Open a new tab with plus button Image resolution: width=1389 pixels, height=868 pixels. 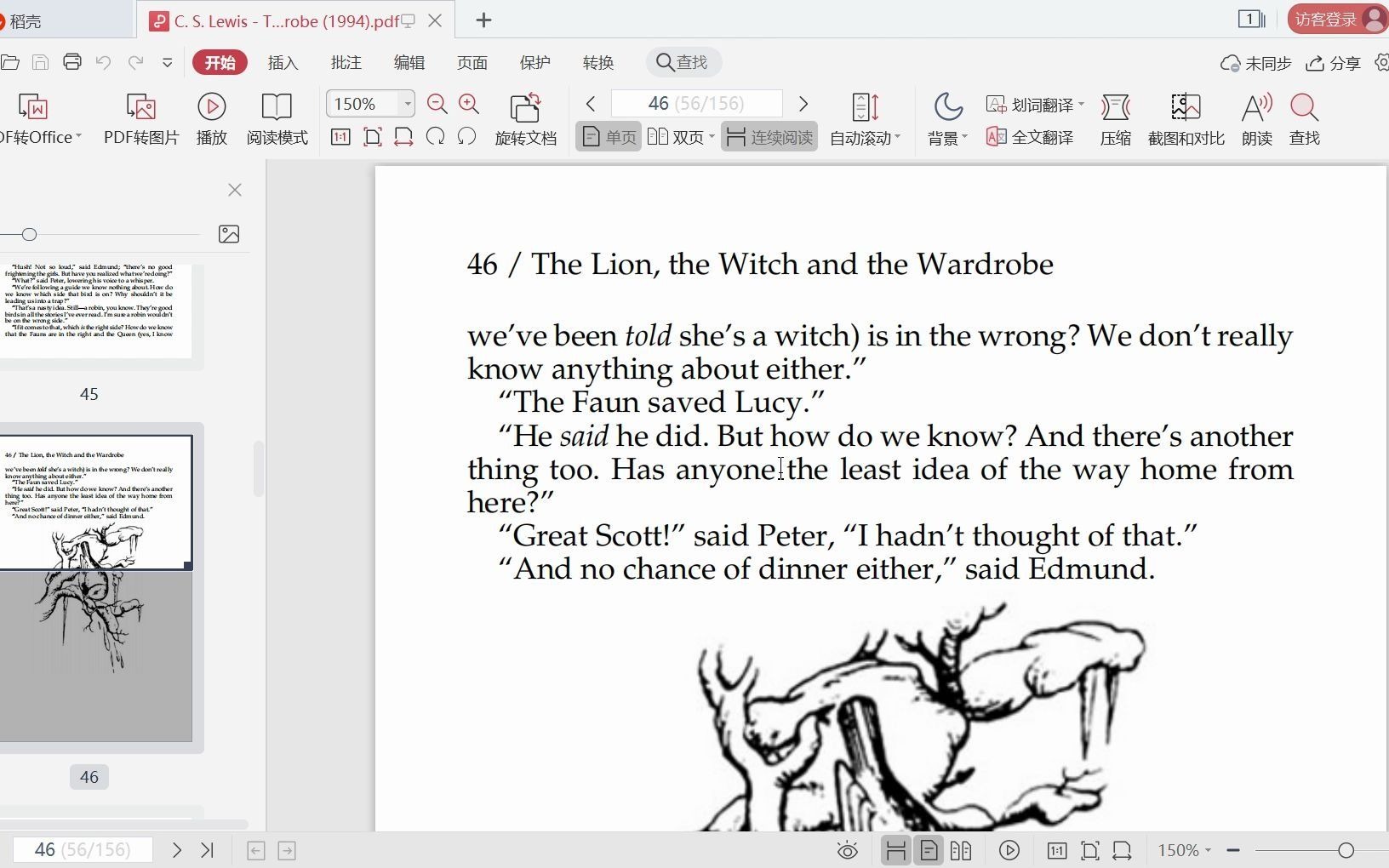coord(483,20)
